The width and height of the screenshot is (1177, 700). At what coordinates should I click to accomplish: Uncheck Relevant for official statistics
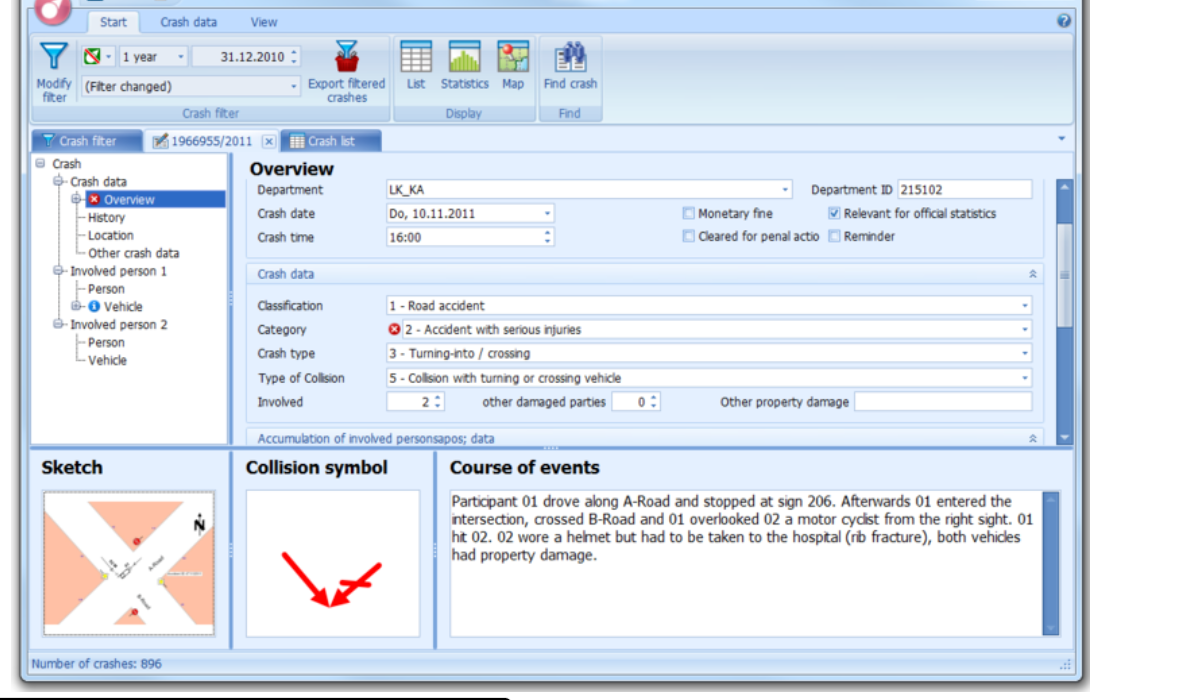click(x=835, y=213)
